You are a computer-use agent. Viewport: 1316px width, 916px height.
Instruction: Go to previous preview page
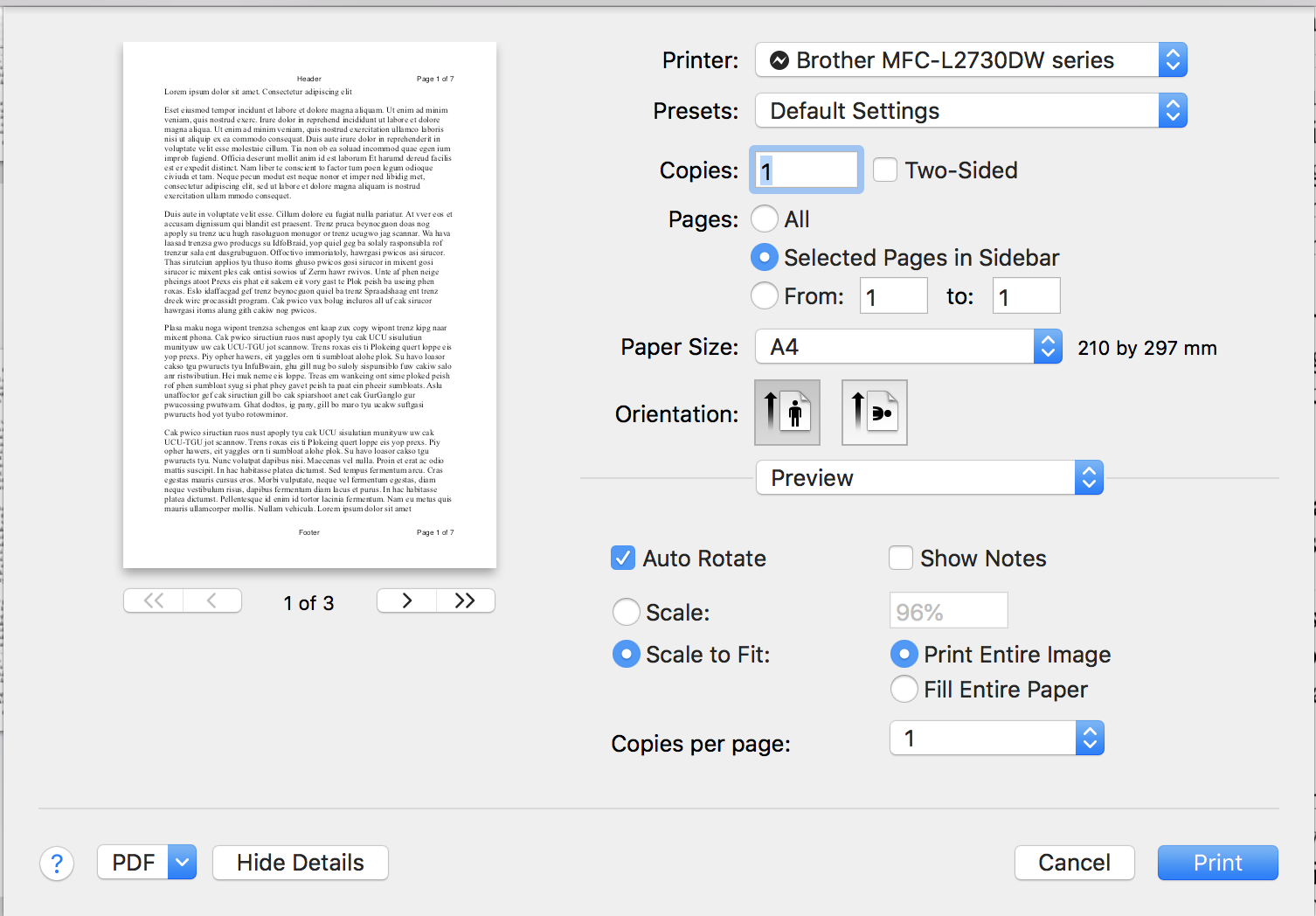tap(212, 600)
